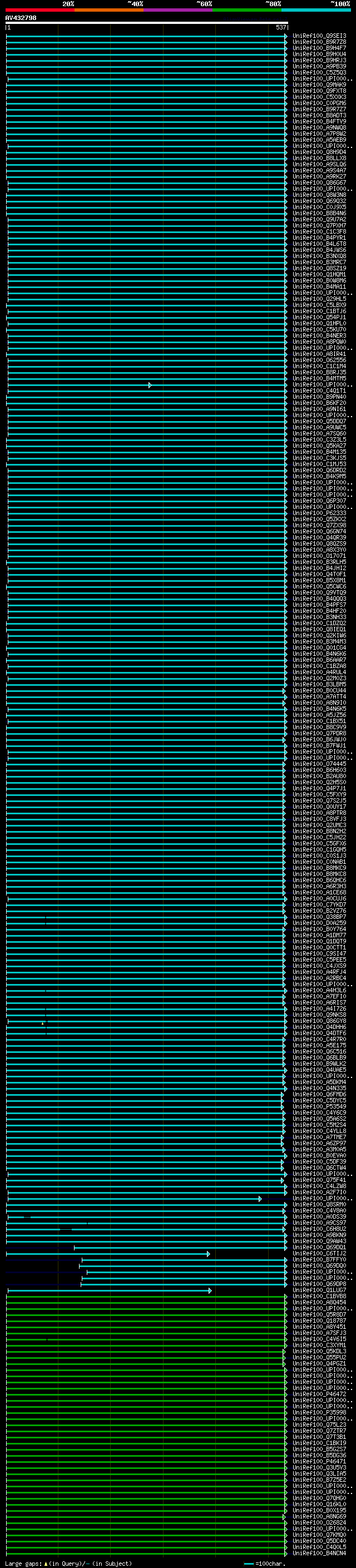The width and height of the screenshot is (356, 1568).
Task: Open hit UniRef100_C5Z5Q3 label
Action: coord(319,72)
